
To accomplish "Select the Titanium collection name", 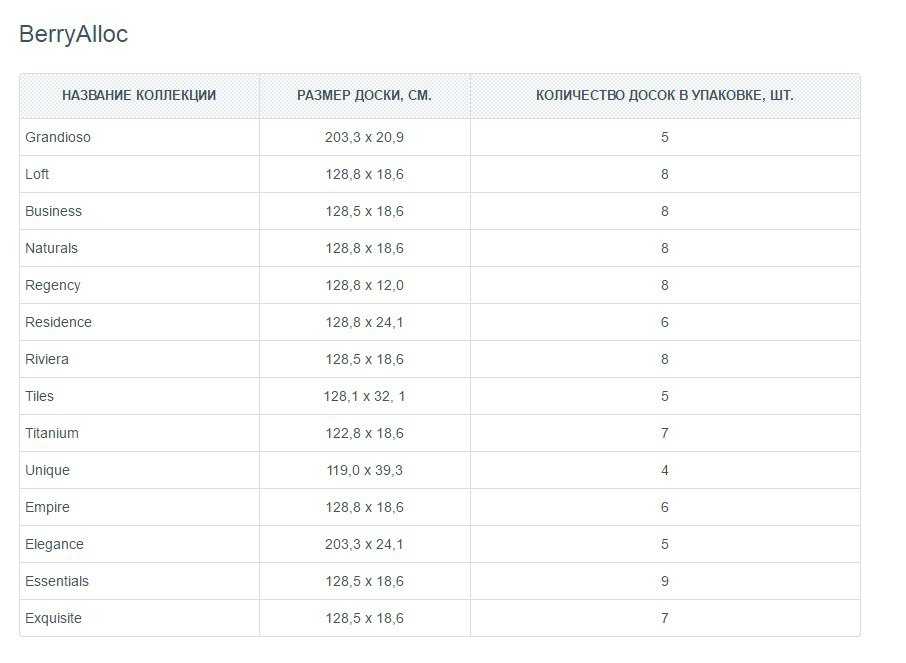I will (x=52, y=433).
